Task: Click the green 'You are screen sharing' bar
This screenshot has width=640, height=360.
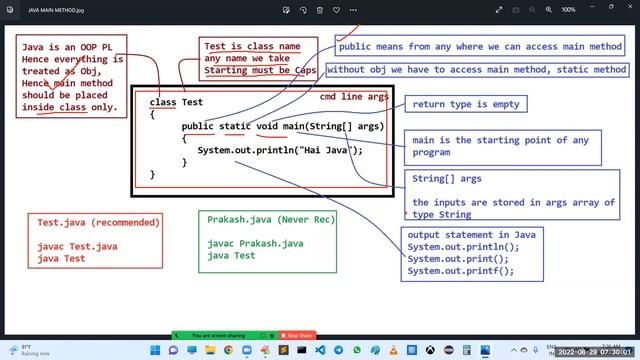Action: coord(225,336)
